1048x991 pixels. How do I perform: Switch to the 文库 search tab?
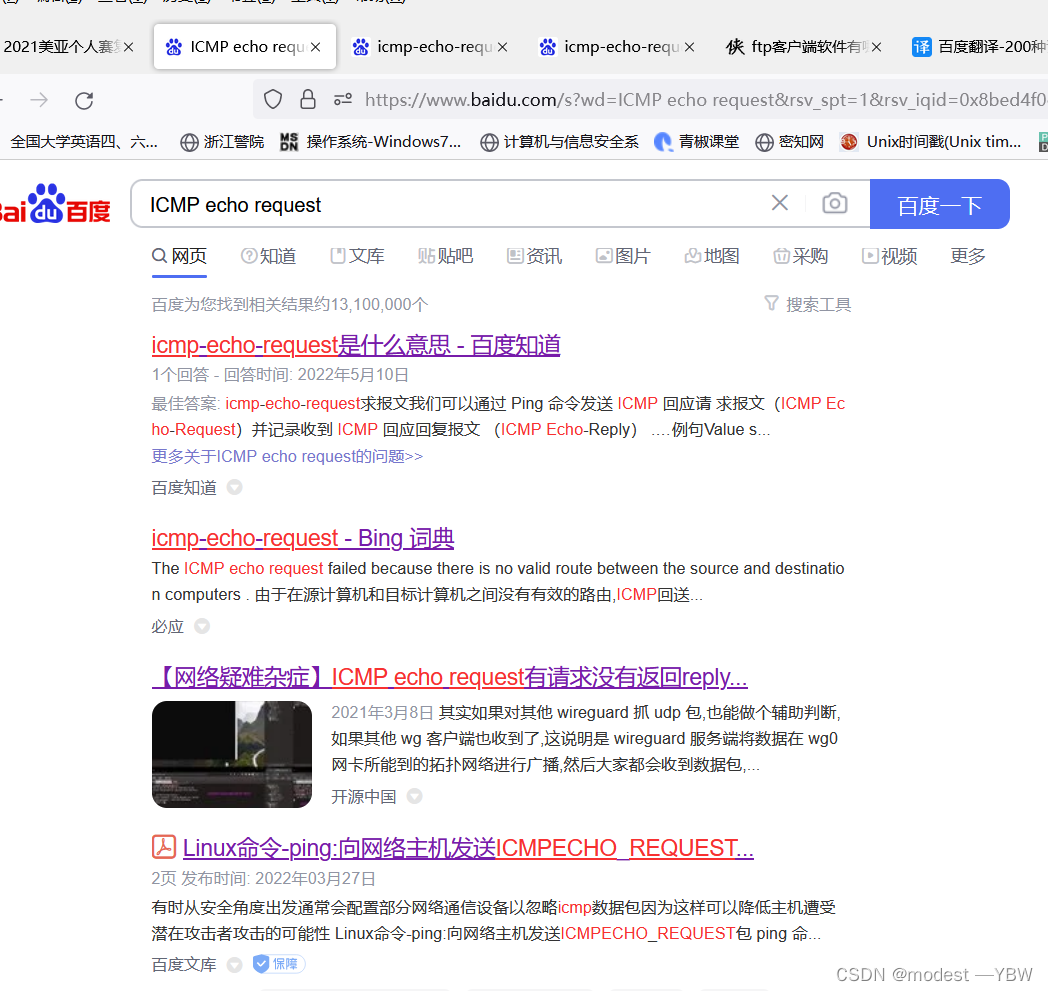[357, 256]
